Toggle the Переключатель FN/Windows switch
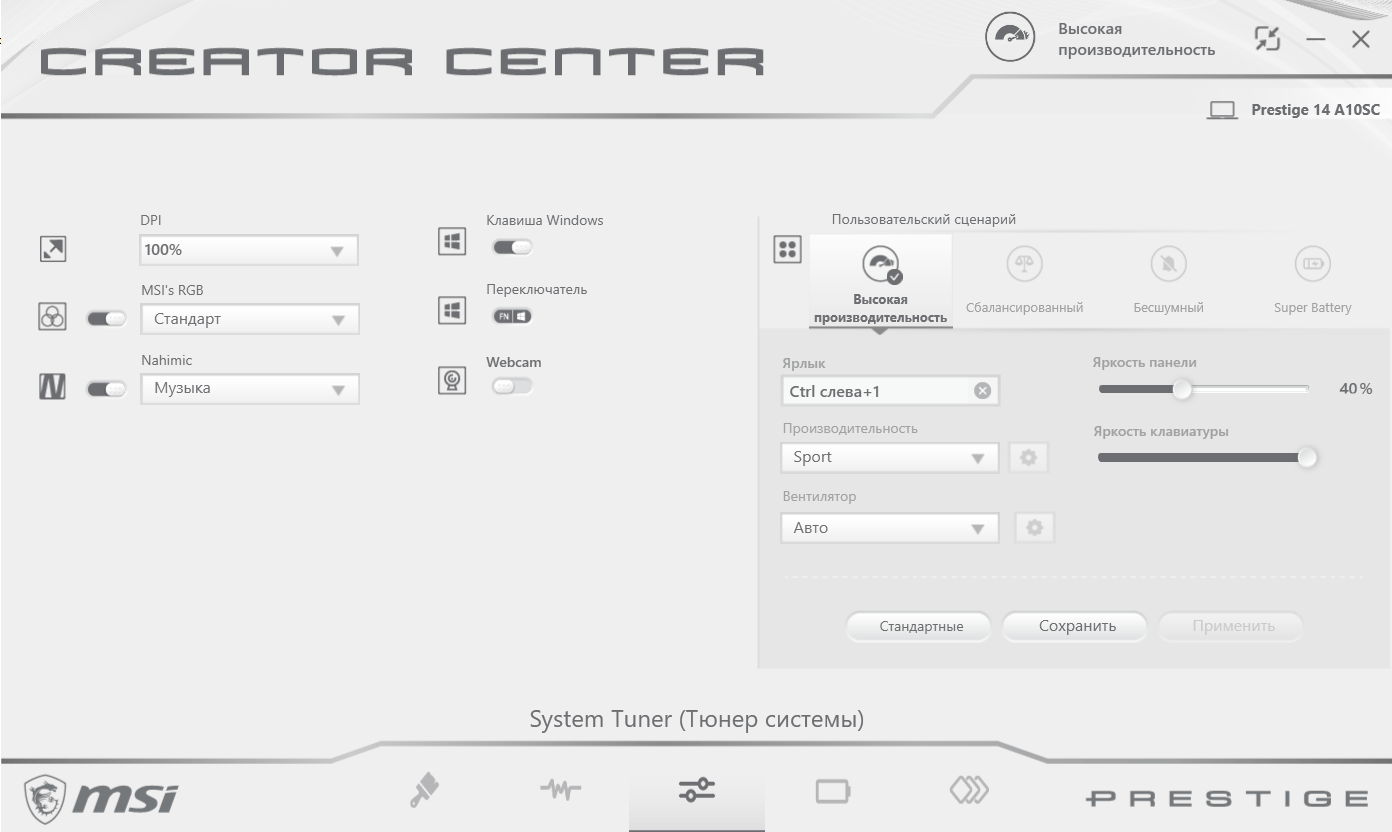 click(x=512, y=316)
